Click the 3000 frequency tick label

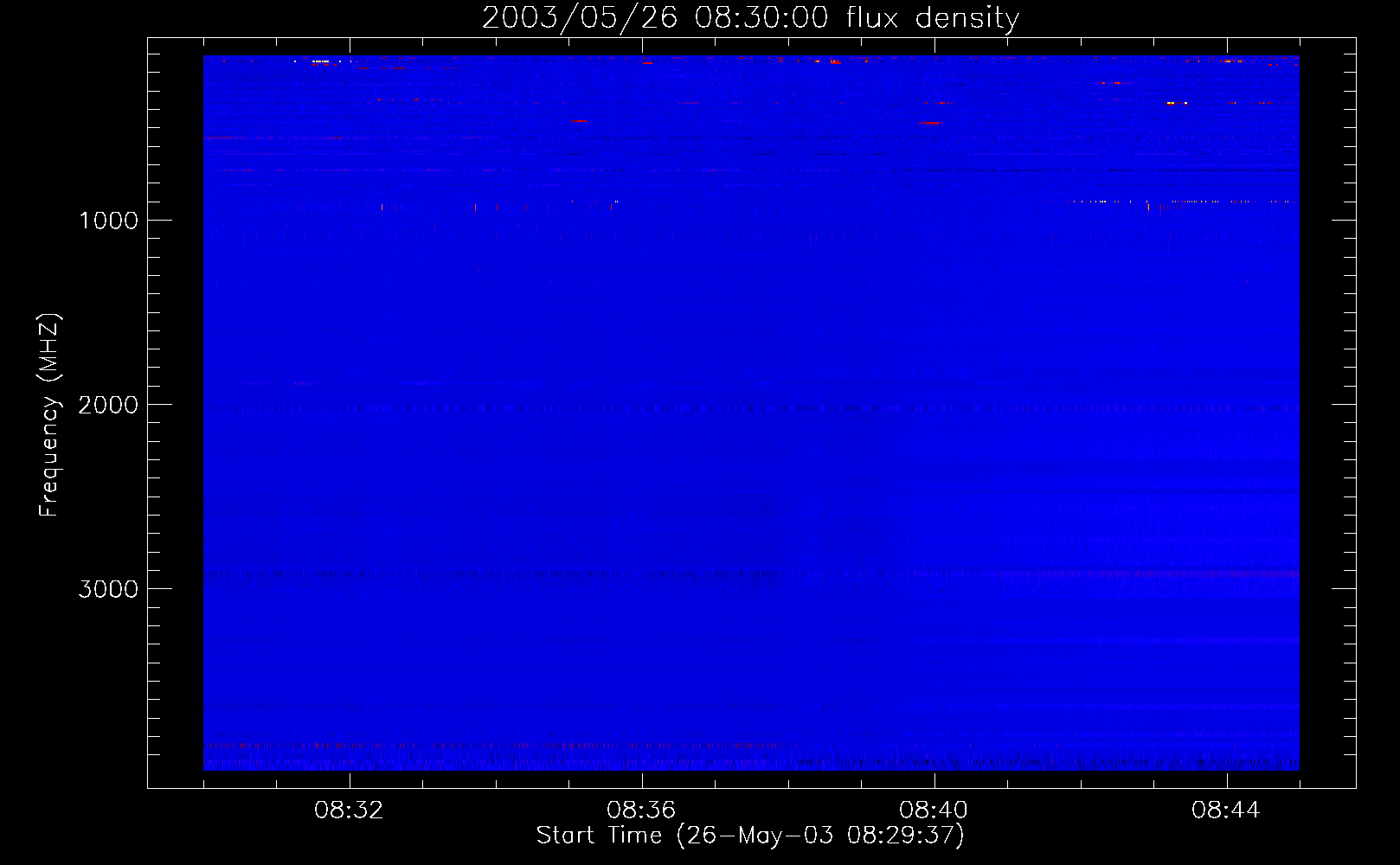pyautogui.click(x=108, y=589)
